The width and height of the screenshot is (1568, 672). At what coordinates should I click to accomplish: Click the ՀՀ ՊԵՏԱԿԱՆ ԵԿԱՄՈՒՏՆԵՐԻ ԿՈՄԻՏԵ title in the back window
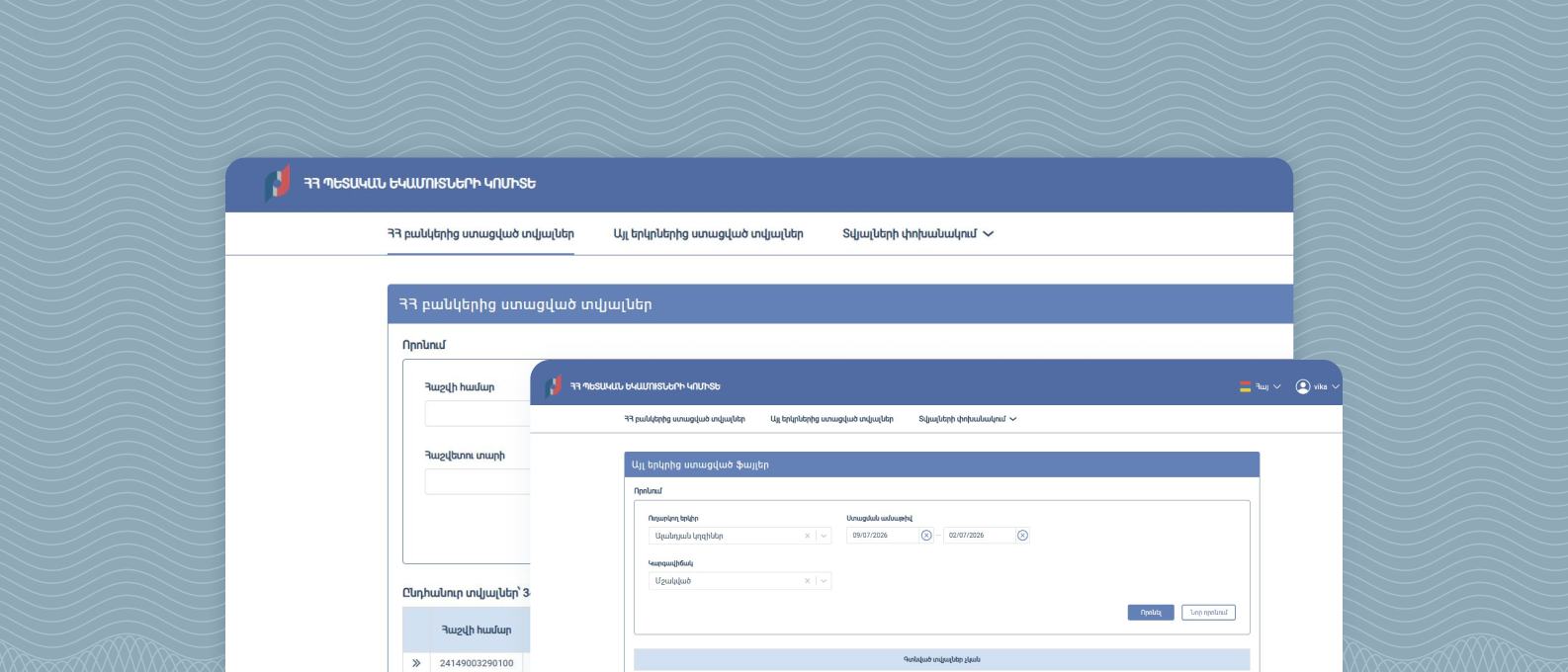pos(419,184)
